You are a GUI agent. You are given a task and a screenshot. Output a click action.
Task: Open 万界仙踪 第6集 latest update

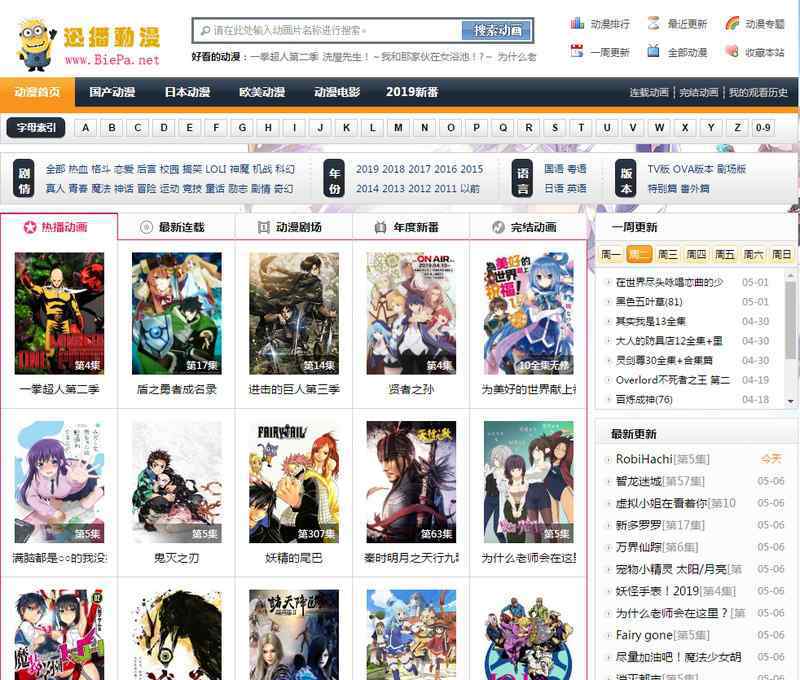click(x=657, y=547)
